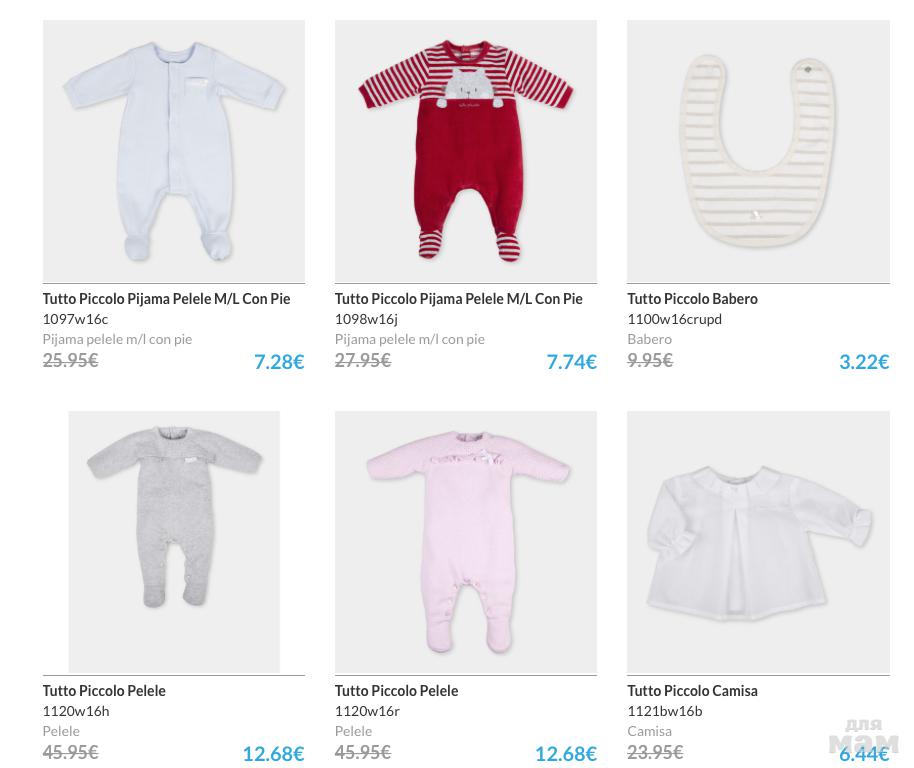Open the pink knitted pelele image
The height and width of the screenshot is (768, 914).
click(465, 541)
